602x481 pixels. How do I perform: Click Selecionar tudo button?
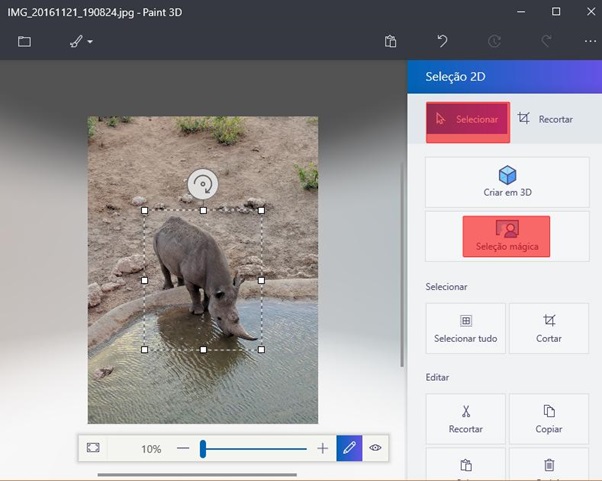coord(466,328)
